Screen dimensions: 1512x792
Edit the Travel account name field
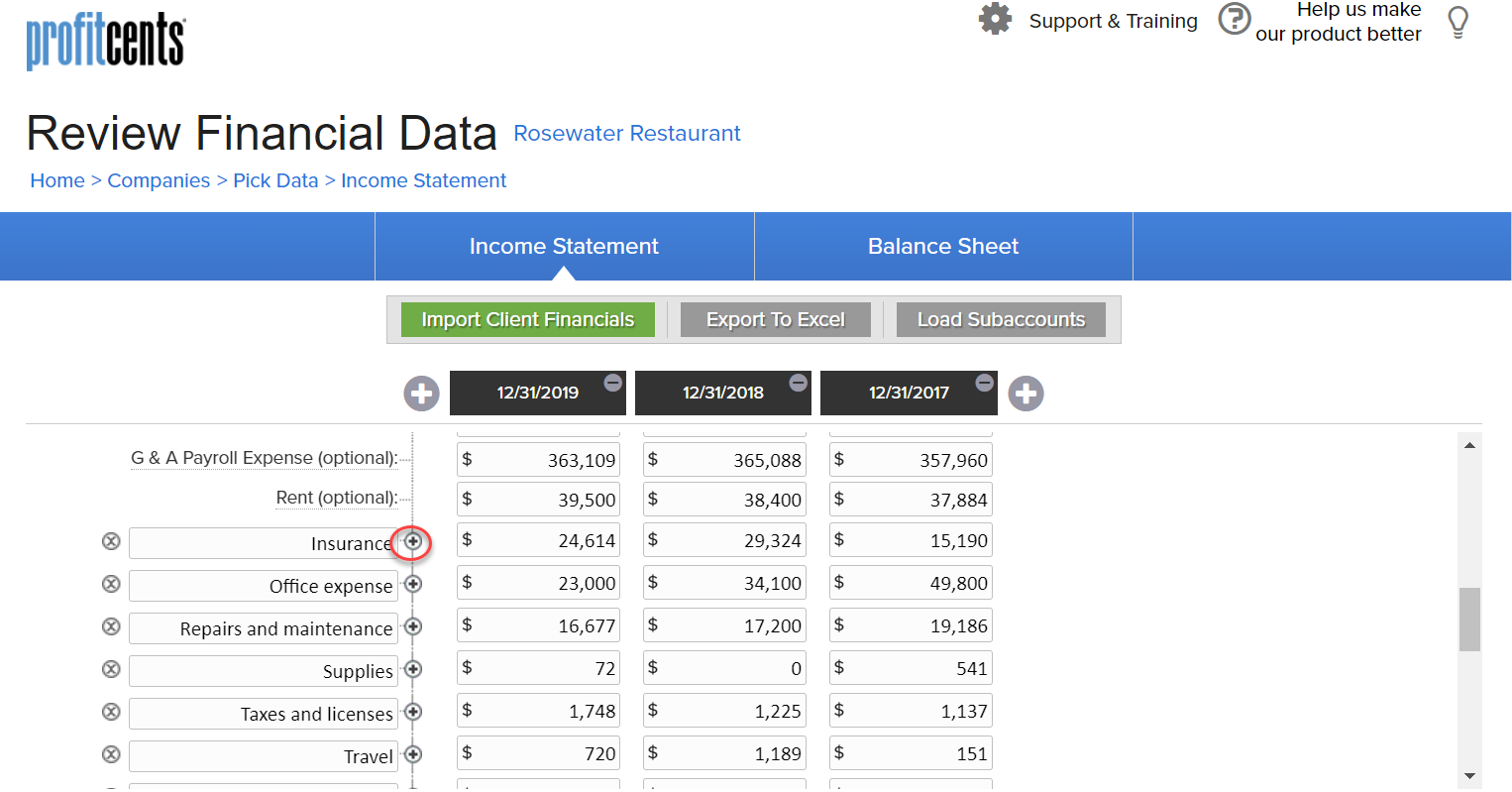(x=264, y=756)
